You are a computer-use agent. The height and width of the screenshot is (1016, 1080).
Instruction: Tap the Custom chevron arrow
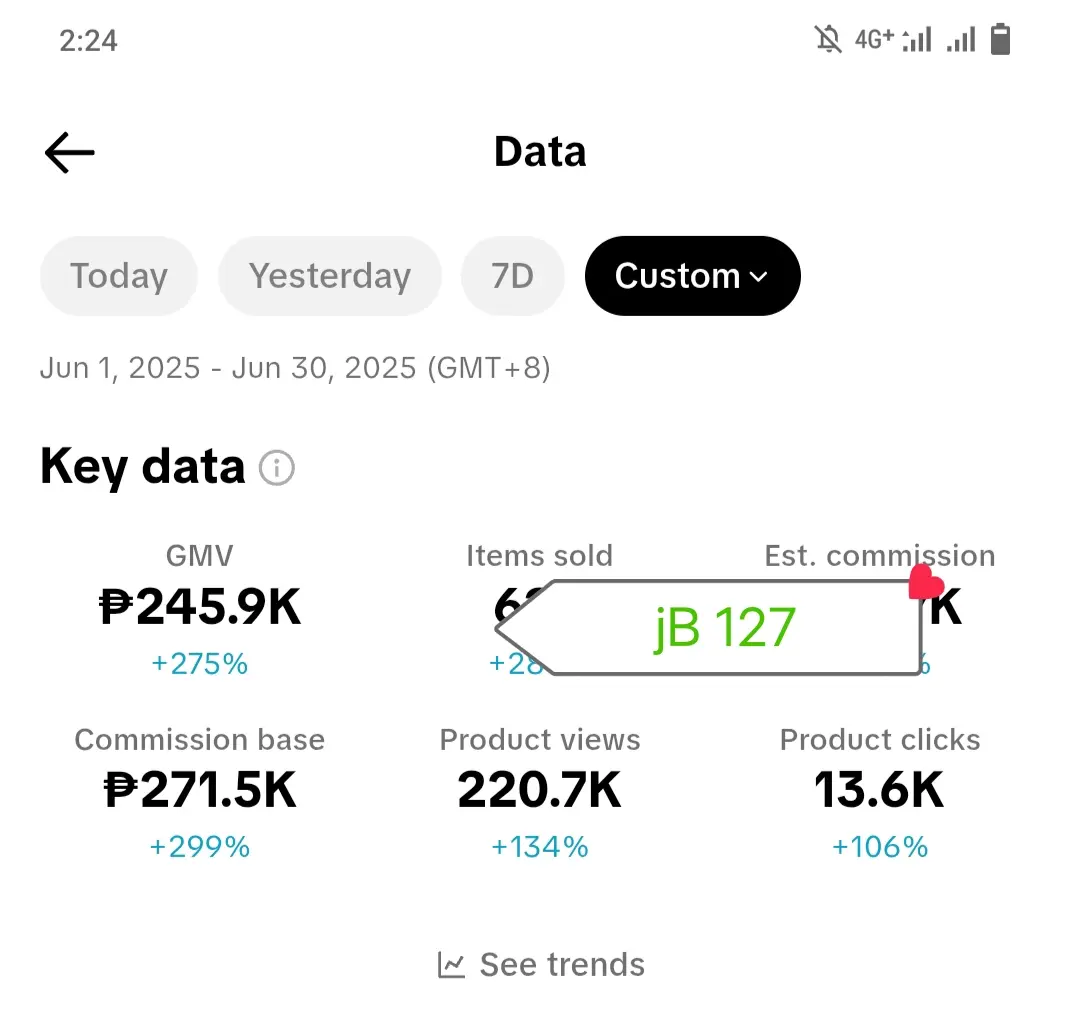758,277
